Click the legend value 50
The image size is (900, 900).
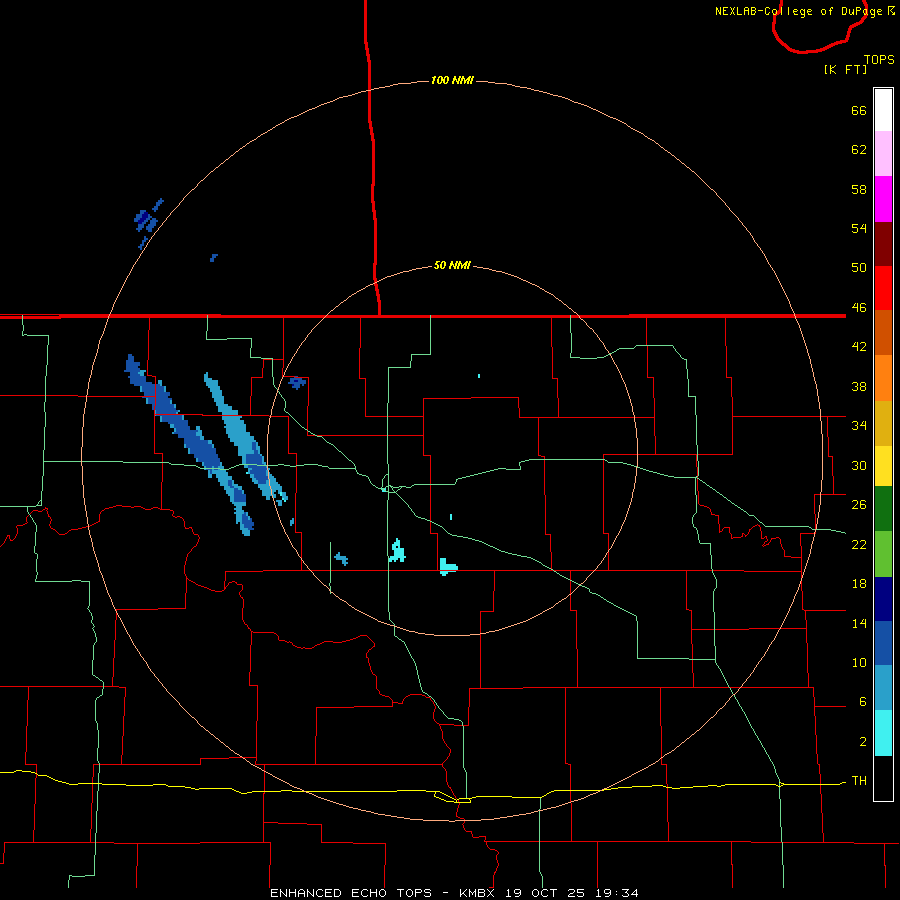point(859,268)
